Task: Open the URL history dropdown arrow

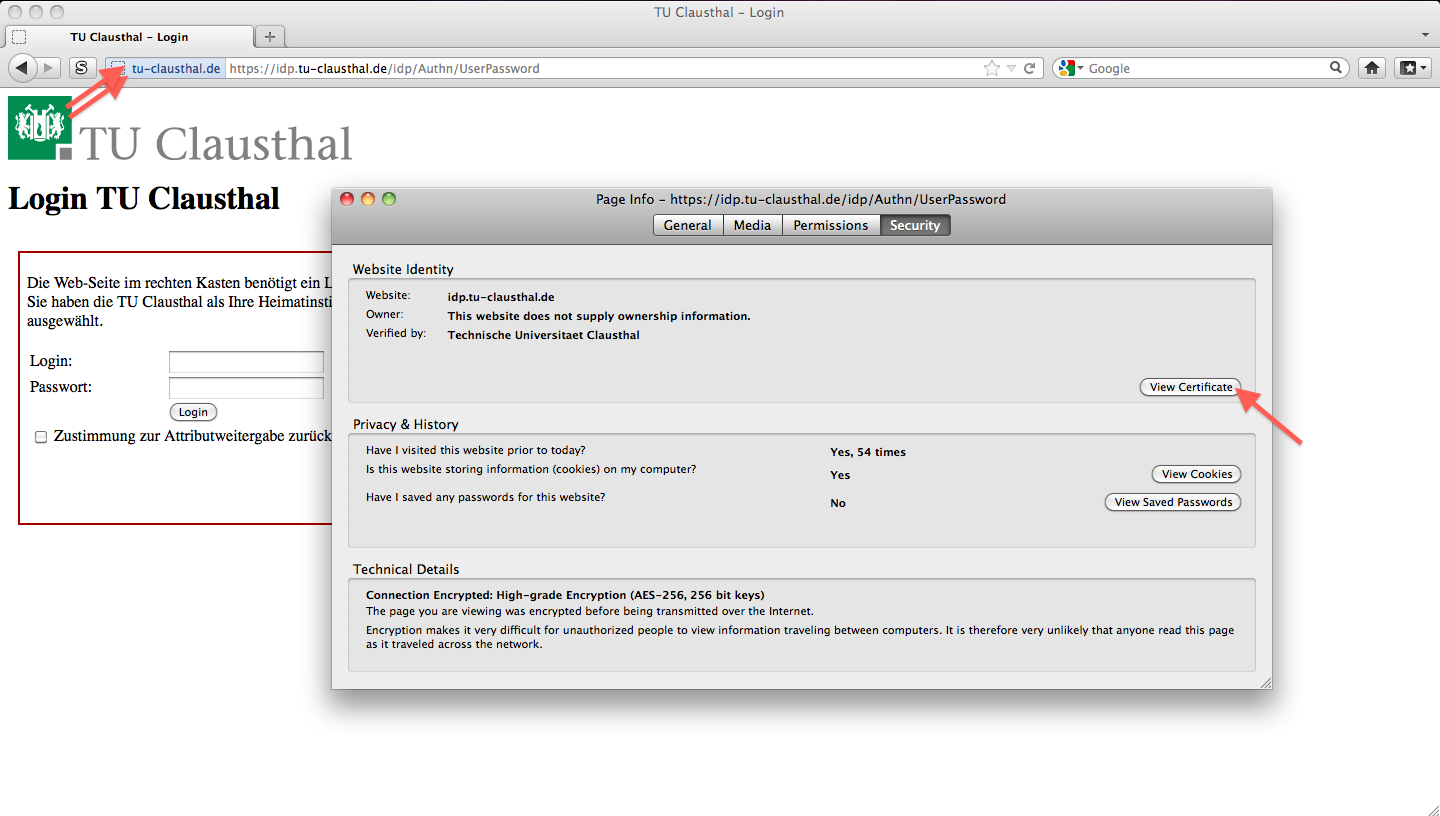Action: coord(1011,69)
